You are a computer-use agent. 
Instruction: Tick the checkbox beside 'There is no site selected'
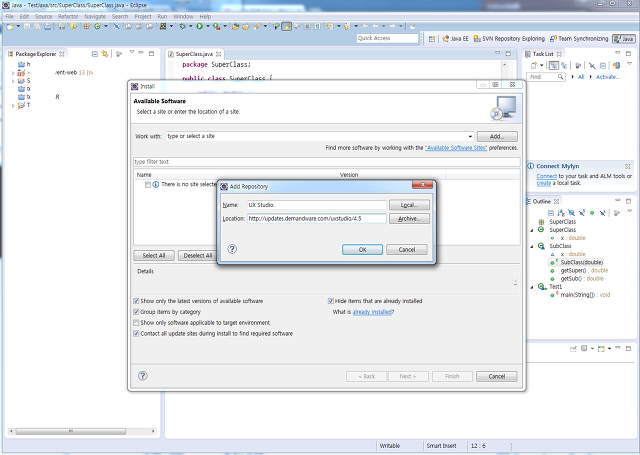pyautogui.click(x=148, y=185)
